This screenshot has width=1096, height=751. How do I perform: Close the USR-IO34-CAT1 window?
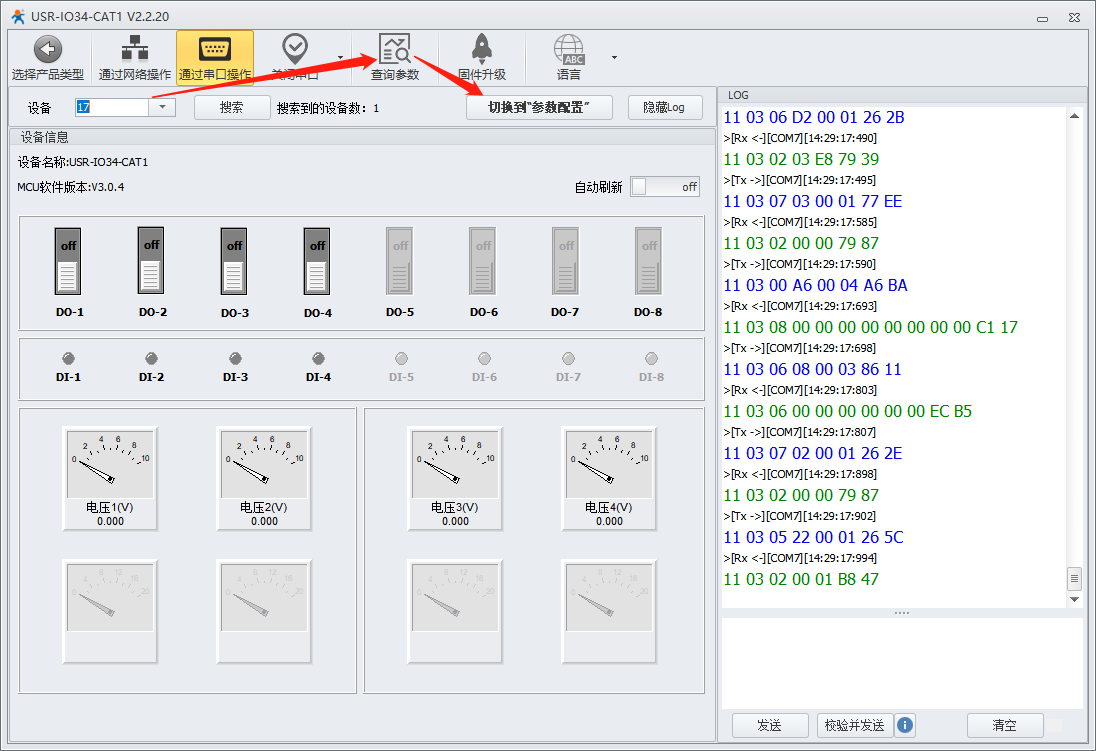pos(1074,17)
